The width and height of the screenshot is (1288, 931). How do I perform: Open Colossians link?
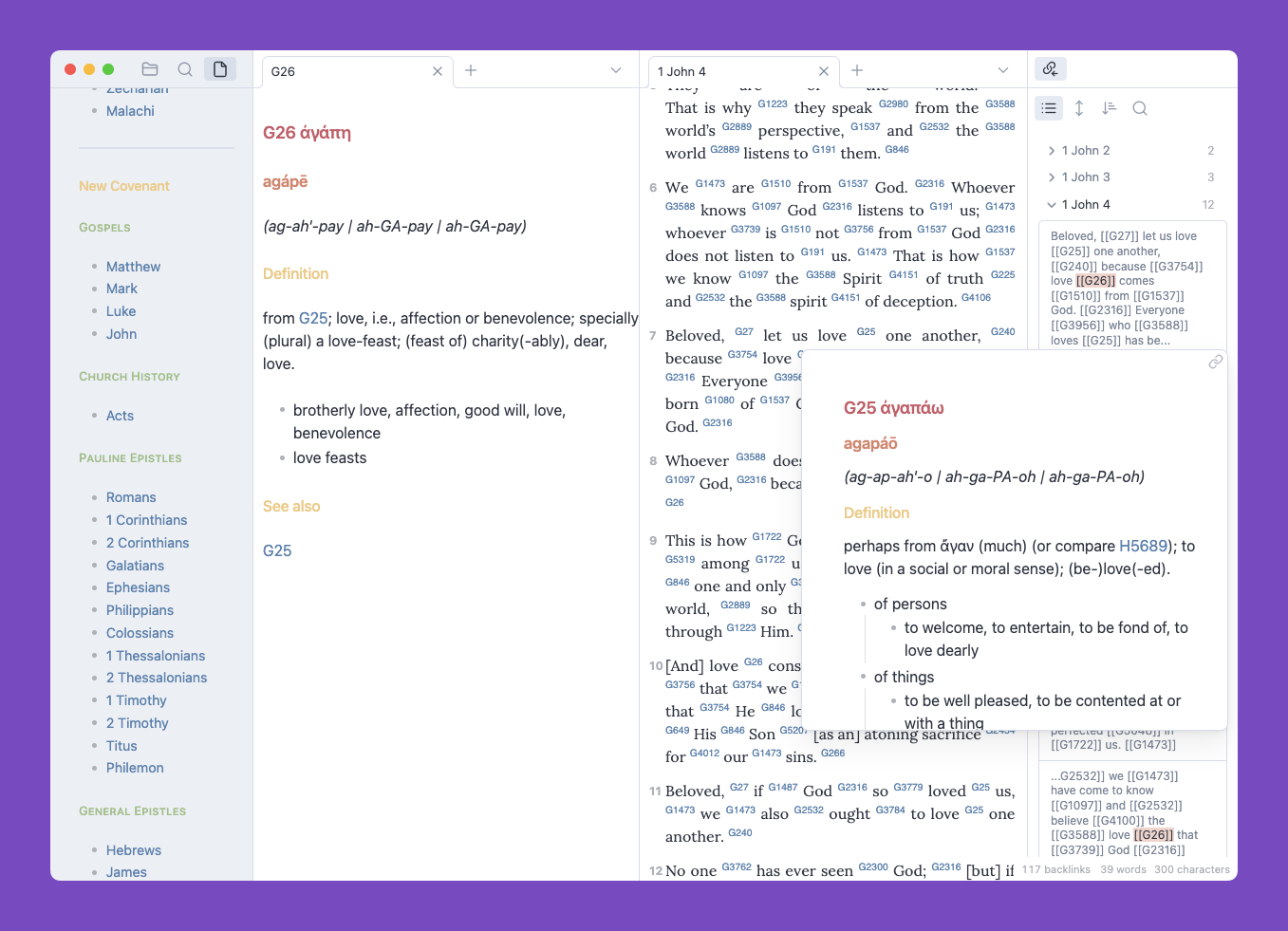140,633
